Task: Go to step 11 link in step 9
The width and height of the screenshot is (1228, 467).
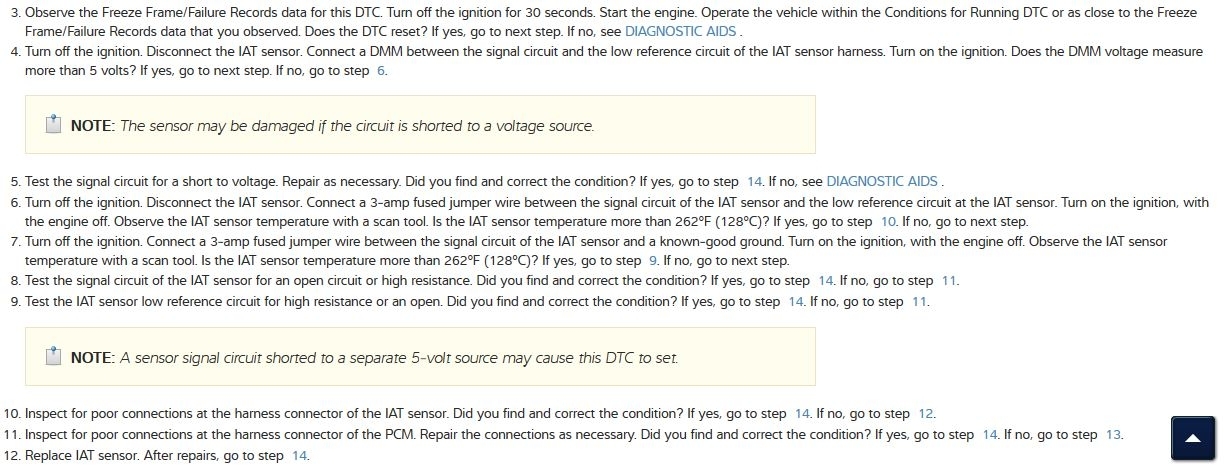Action: (919, 301)
